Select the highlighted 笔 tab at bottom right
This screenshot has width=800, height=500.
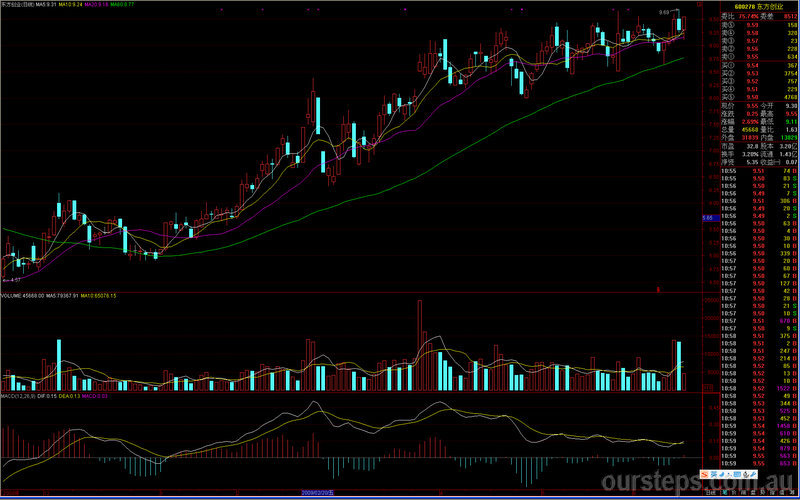click(725, 493)
